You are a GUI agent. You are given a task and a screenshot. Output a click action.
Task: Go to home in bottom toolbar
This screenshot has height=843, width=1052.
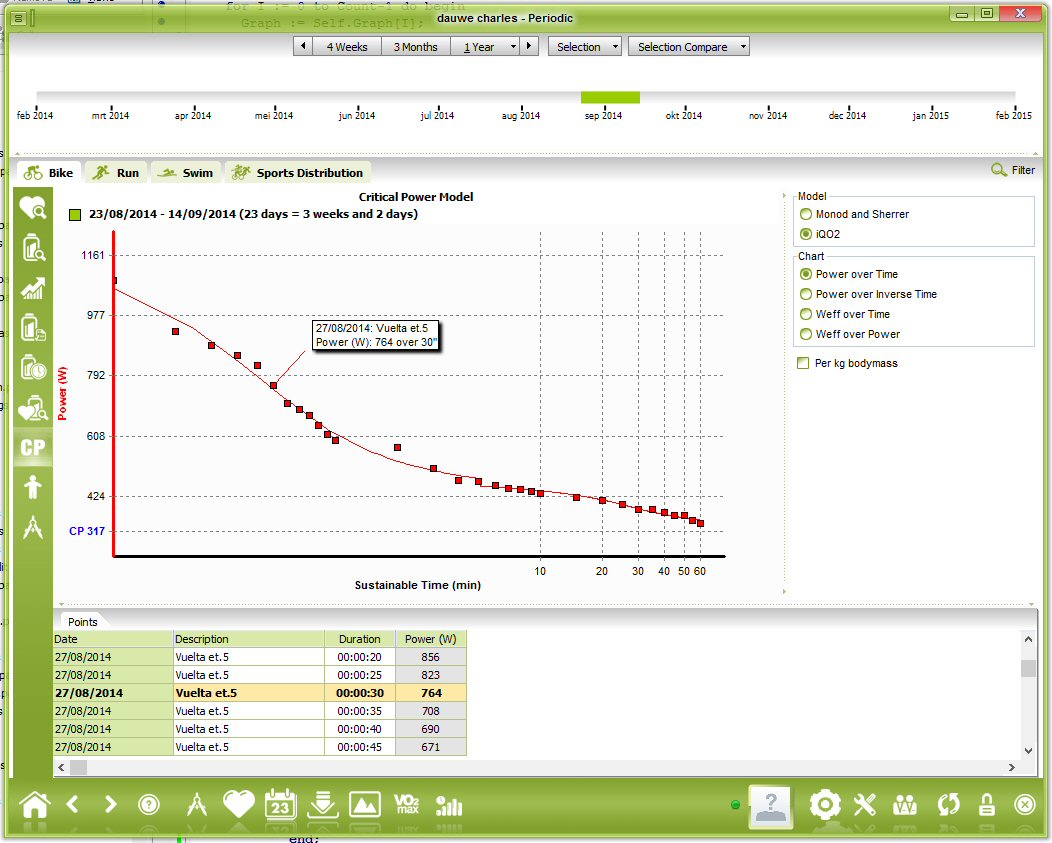(x=34, y=804)
